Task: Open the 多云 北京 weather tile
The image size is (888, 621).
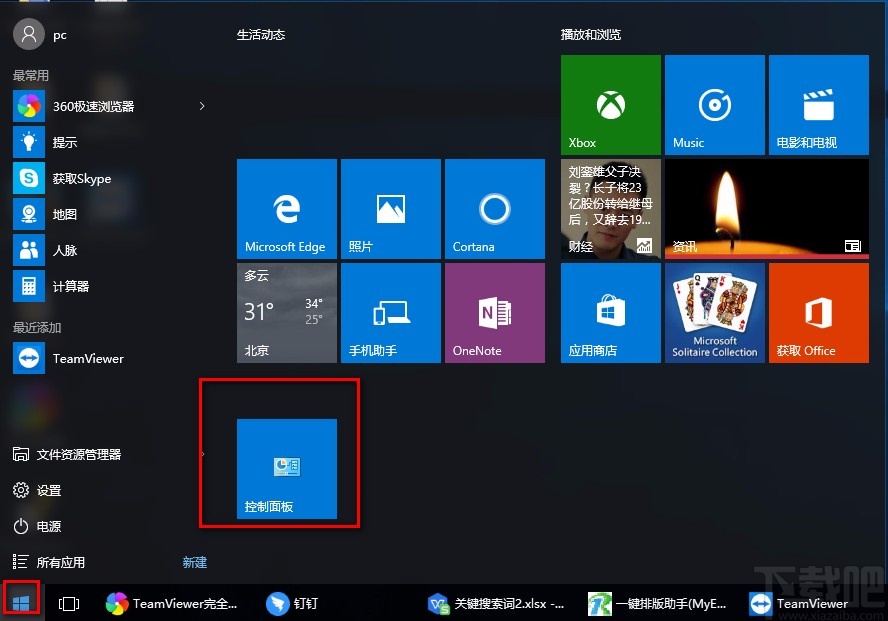Action: click(x=287, y=312)
